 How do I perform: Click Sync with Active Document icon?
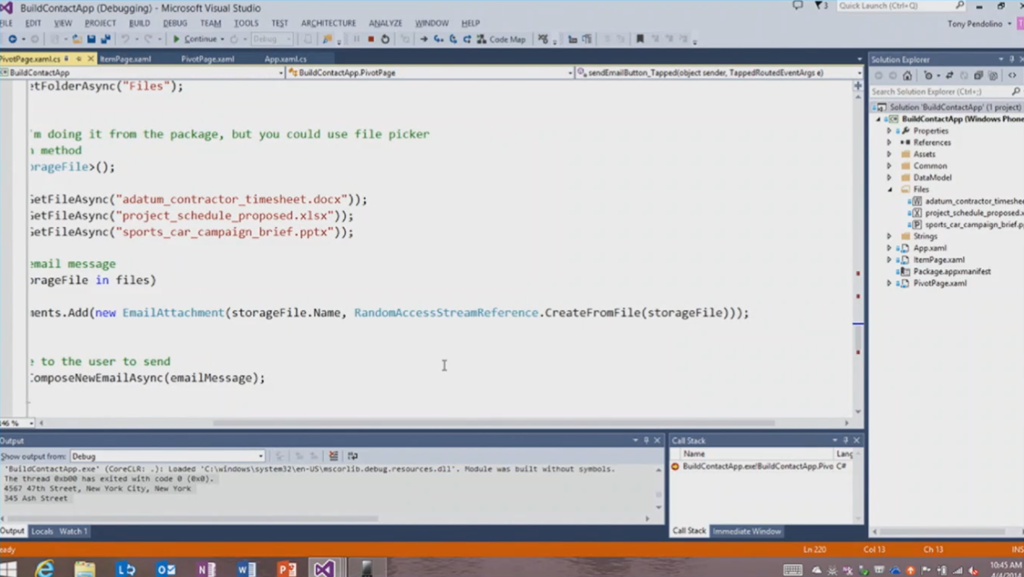click(x=950, y=76)
